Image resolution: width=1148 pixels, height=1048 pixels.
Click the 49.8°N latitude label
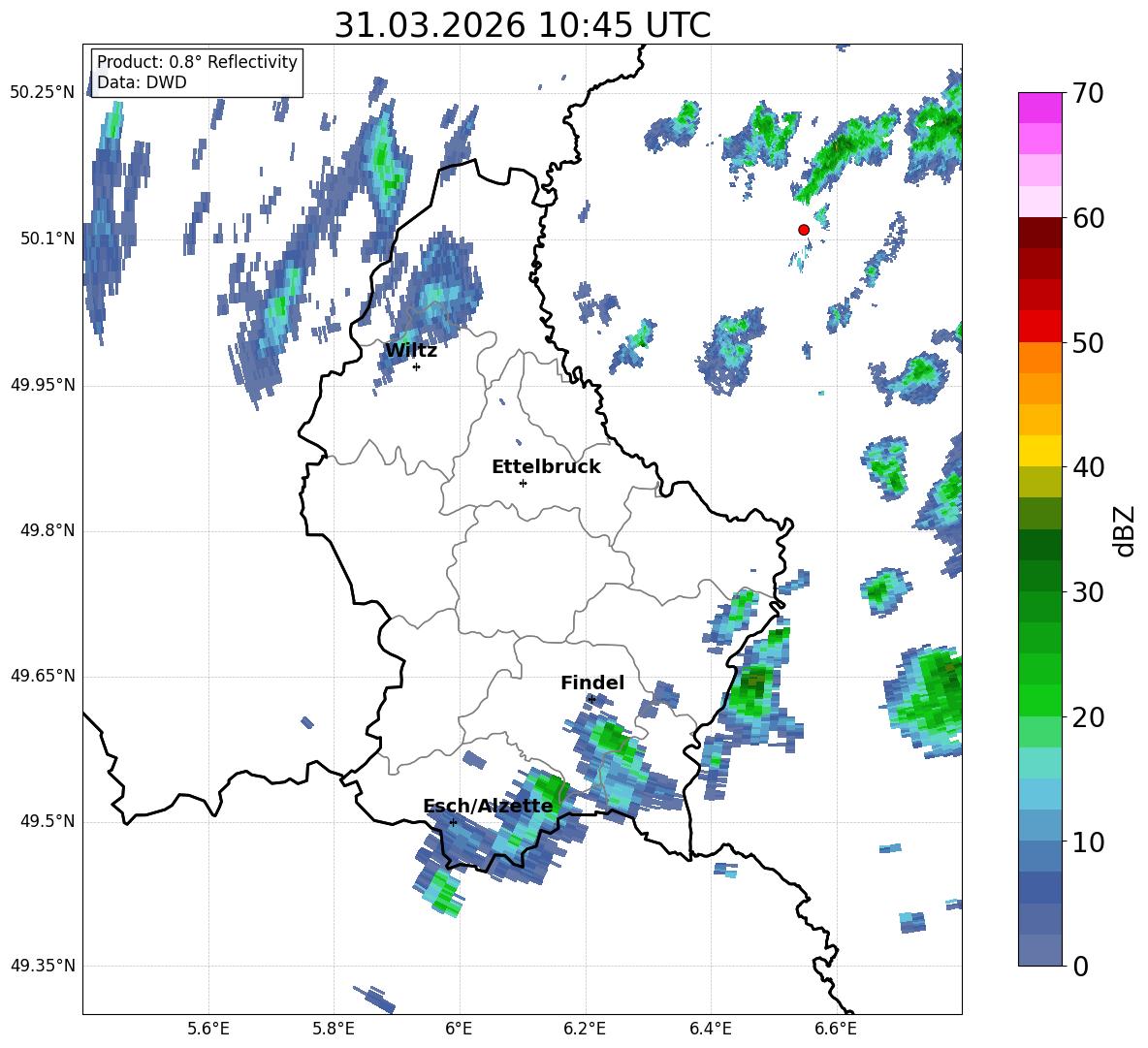(x=48, y=530)
